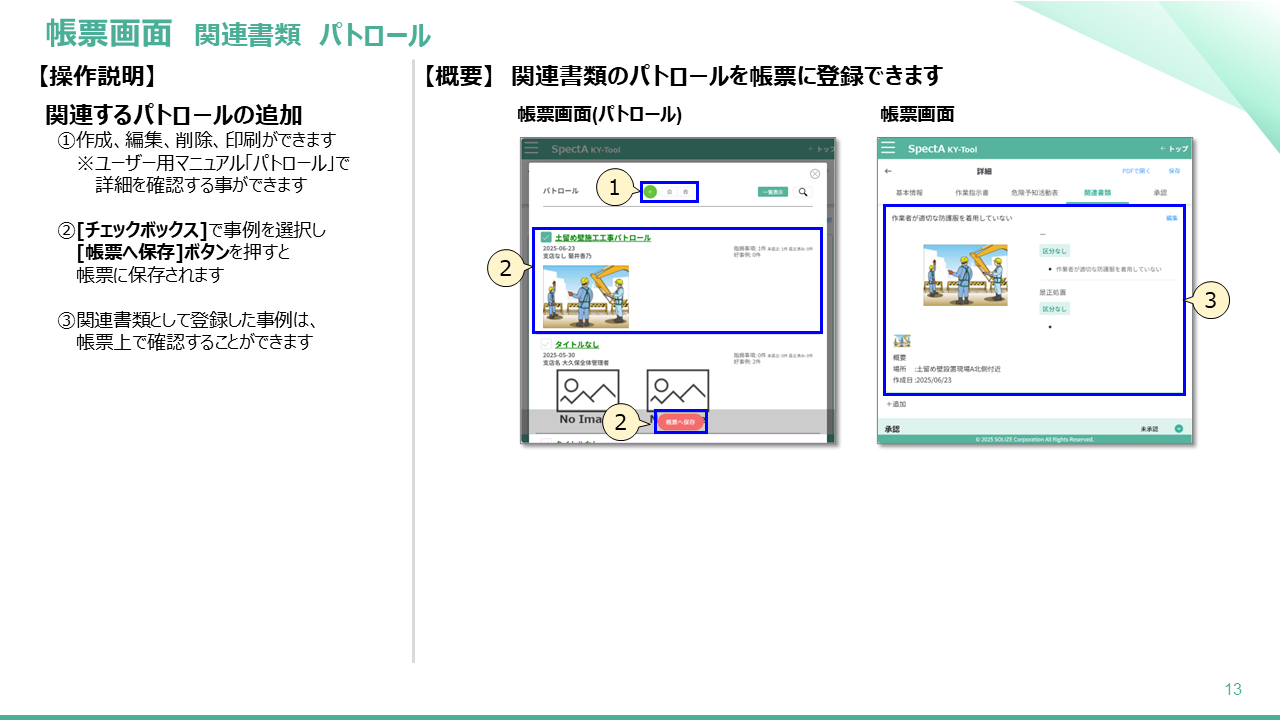1280x720 pixels.
Task: Switch to the 基本情報 tab
Action: (909, 191)
